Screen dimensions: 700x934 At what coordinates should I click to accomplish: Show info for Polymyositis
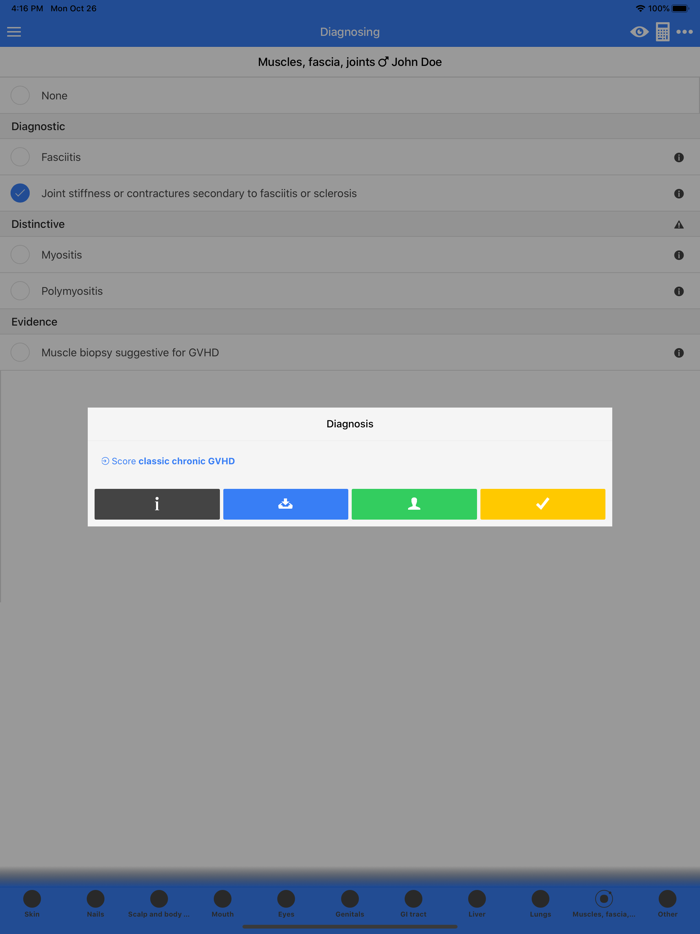pos(679,292)
